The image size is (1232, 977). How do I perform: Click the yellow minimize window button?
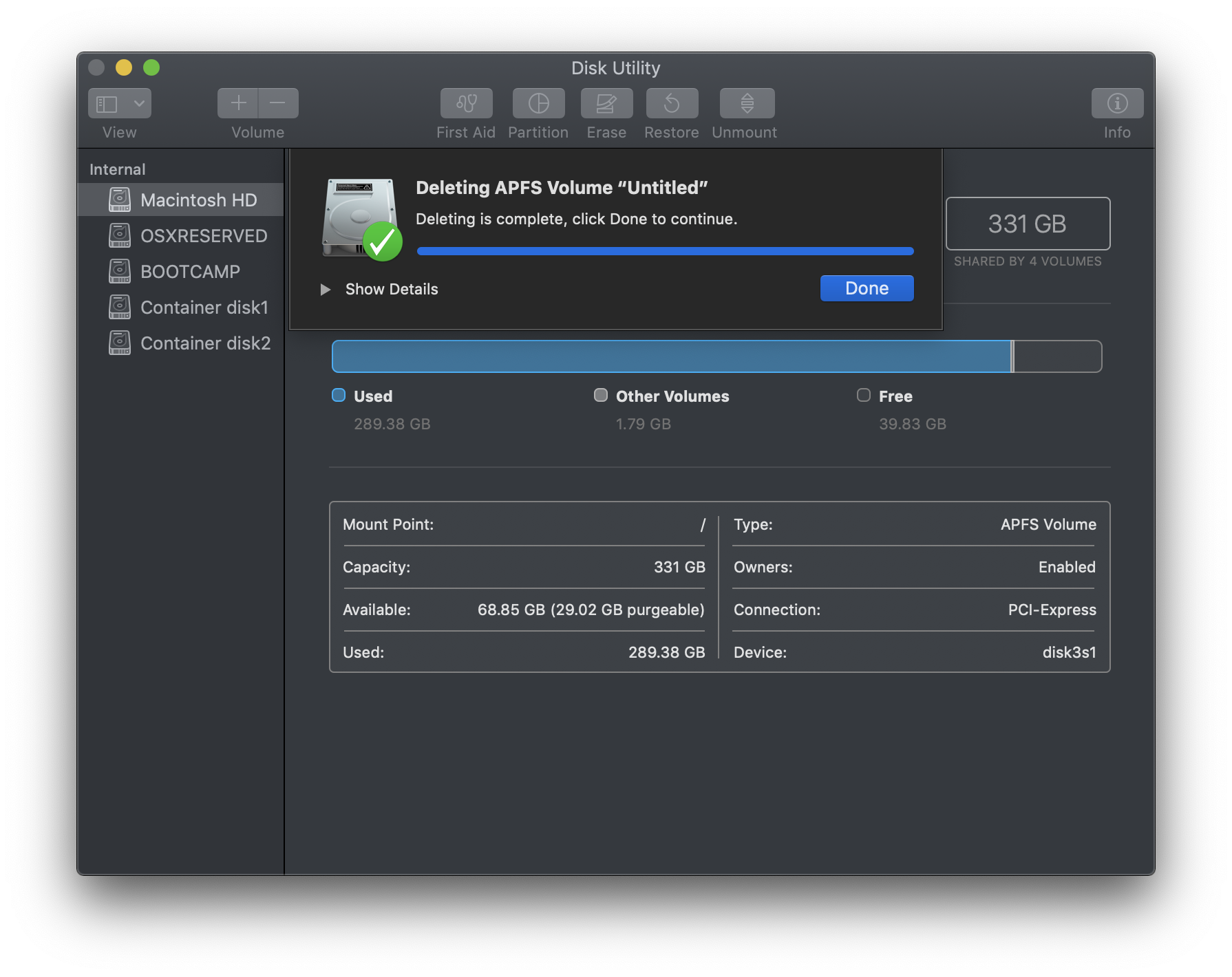(x=124, y=67)
